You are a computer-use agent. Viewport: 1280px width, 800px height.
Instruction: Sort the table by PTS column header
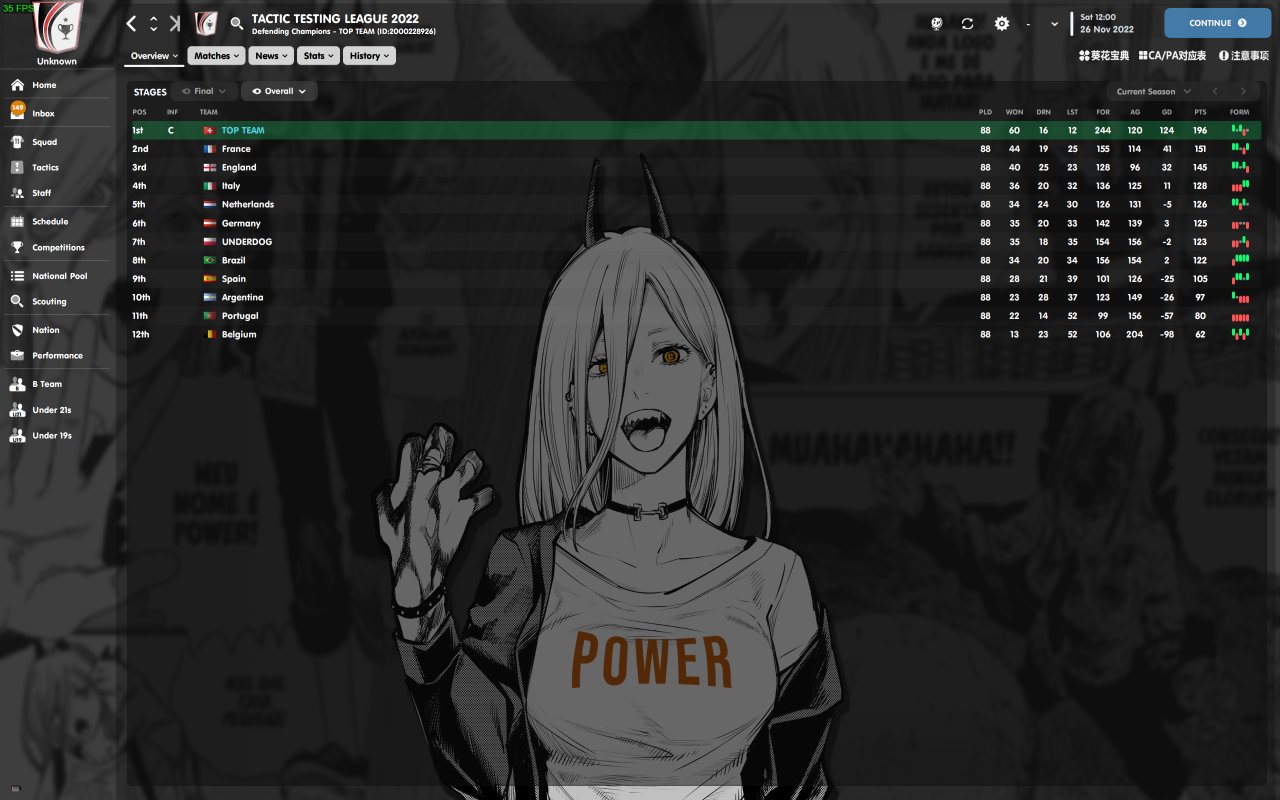(1200, 112)
